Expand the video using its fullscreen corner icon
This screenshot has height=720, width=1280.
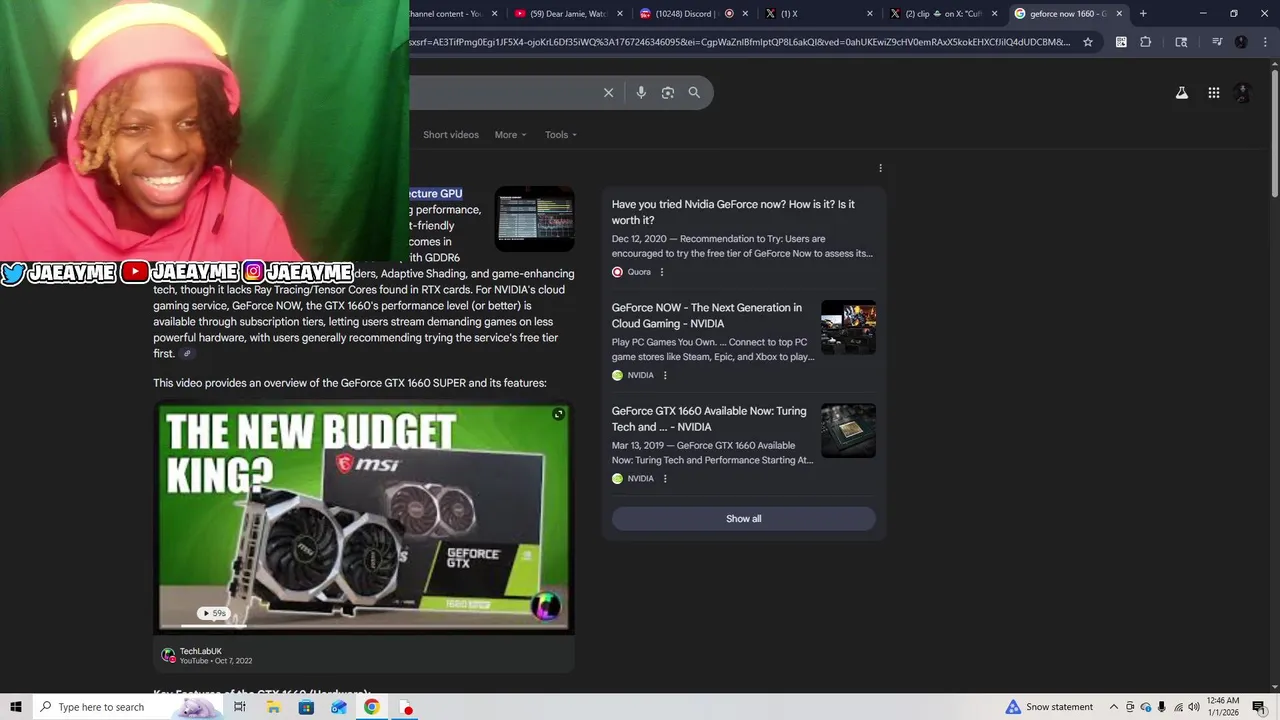(x=558, y=414)
